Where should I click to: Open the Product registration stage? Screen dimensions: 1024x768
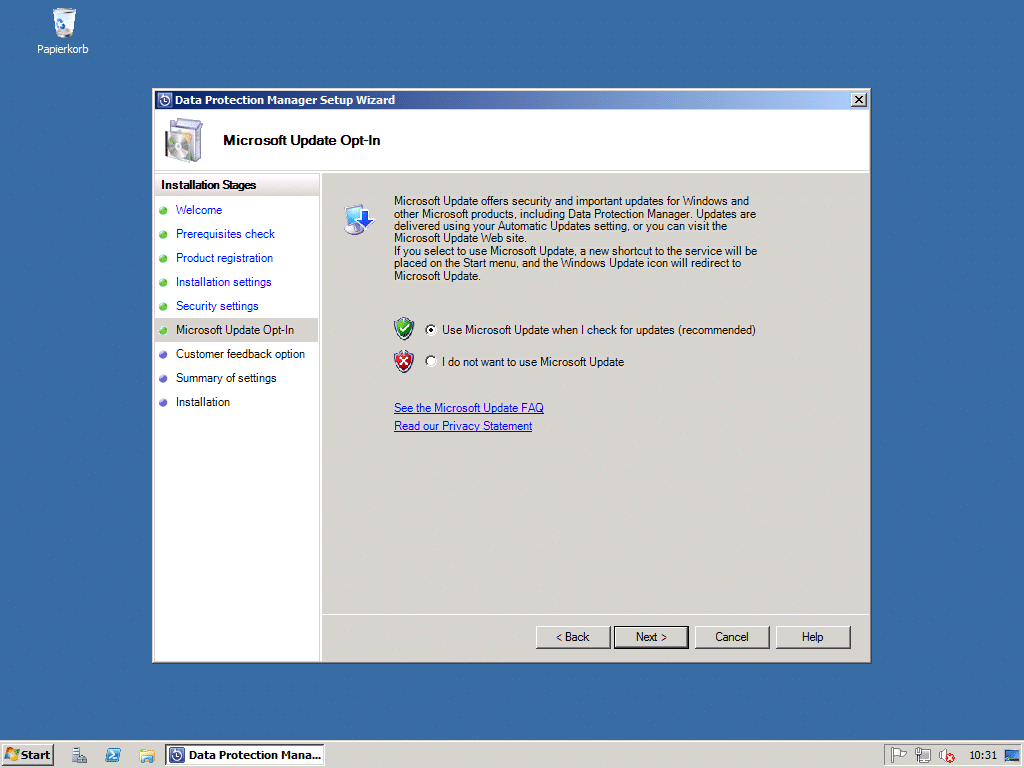point(224,258)
